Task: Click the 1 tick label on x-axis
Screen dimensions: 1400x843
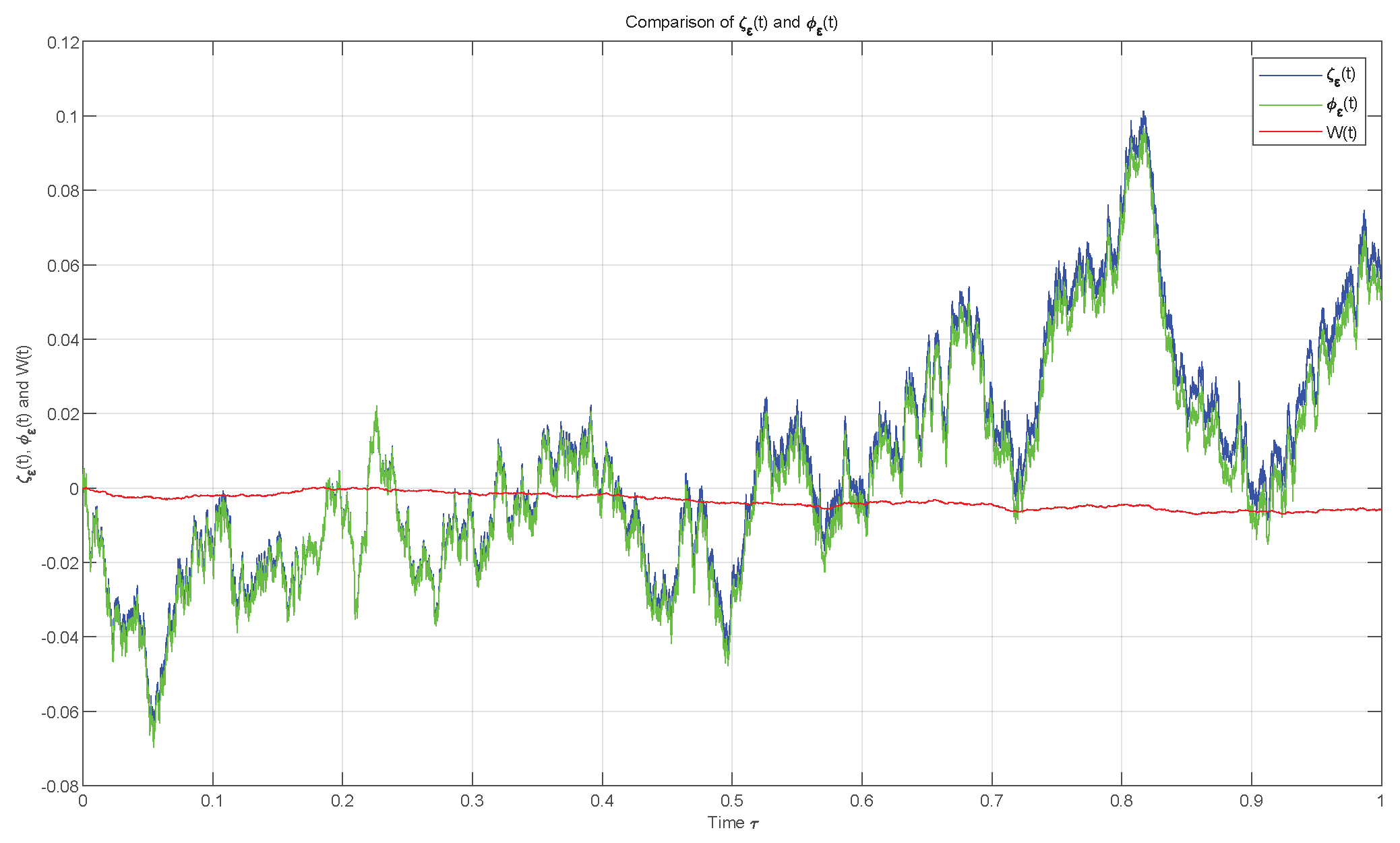Action: 1380,801
